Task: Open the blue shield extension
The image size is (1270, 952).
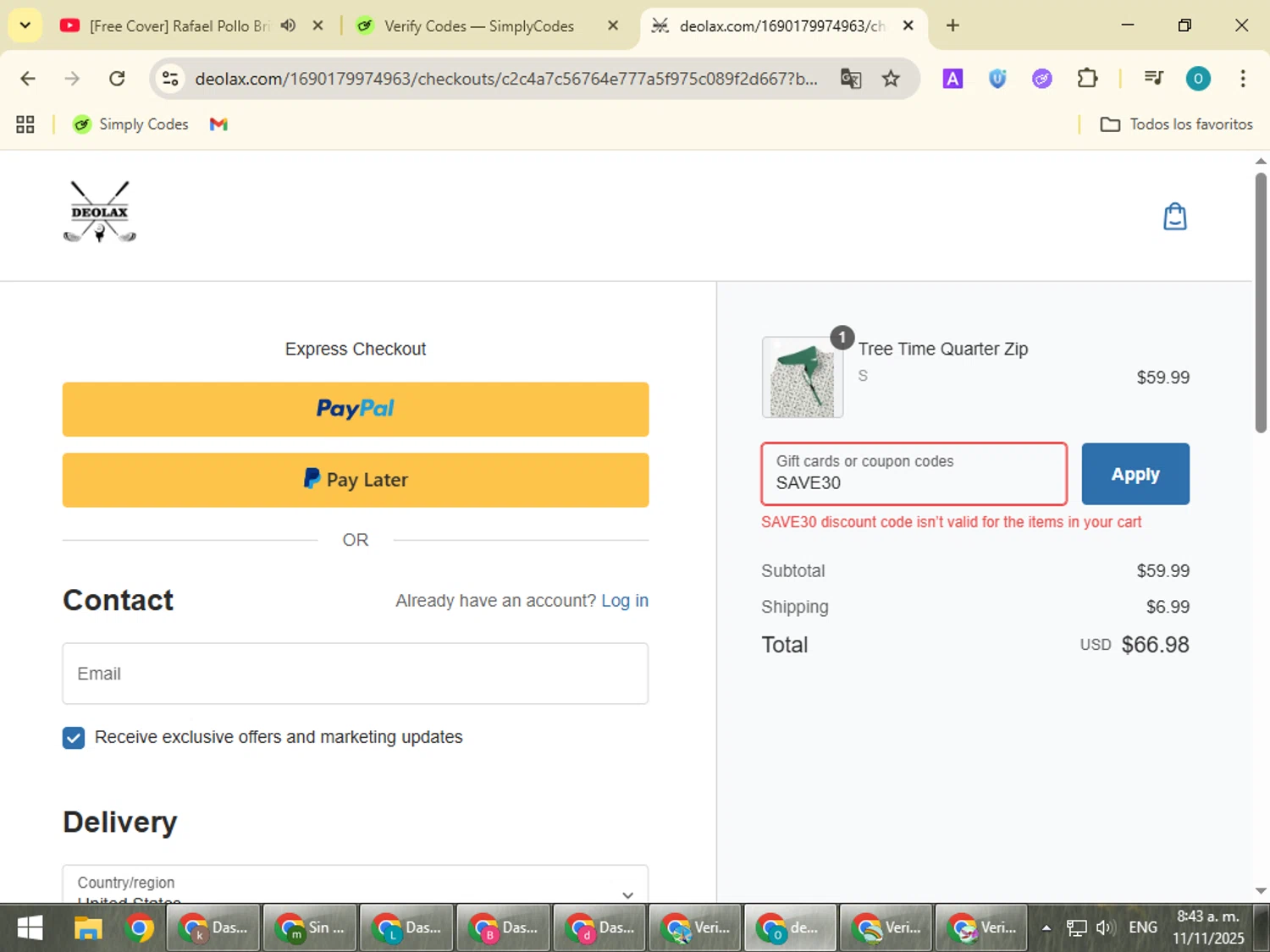Action: pyautogui.click(x=997, y=79)
